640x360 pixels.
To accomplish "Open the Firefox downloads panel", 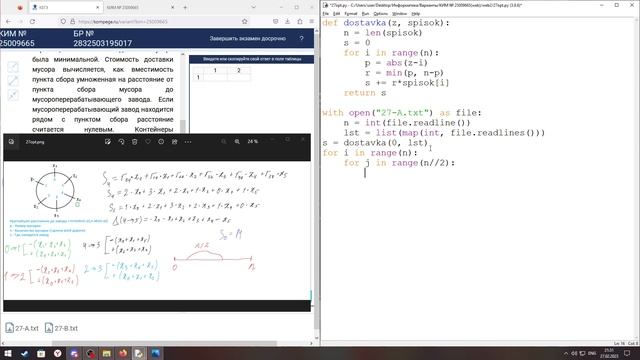I will [287, 21].
